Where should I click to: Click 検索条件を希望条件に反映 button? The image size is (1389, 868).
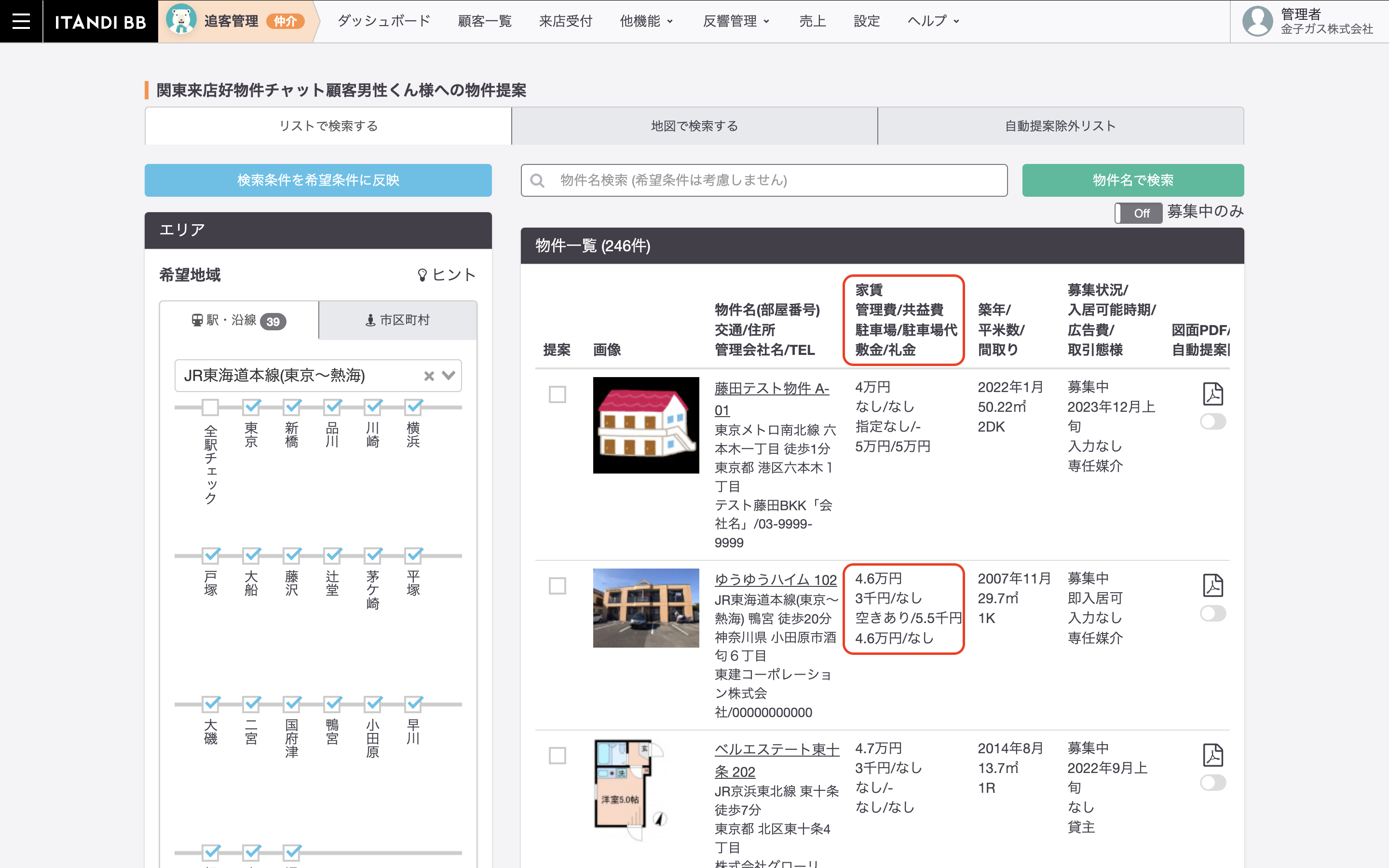tap(318, 180)
